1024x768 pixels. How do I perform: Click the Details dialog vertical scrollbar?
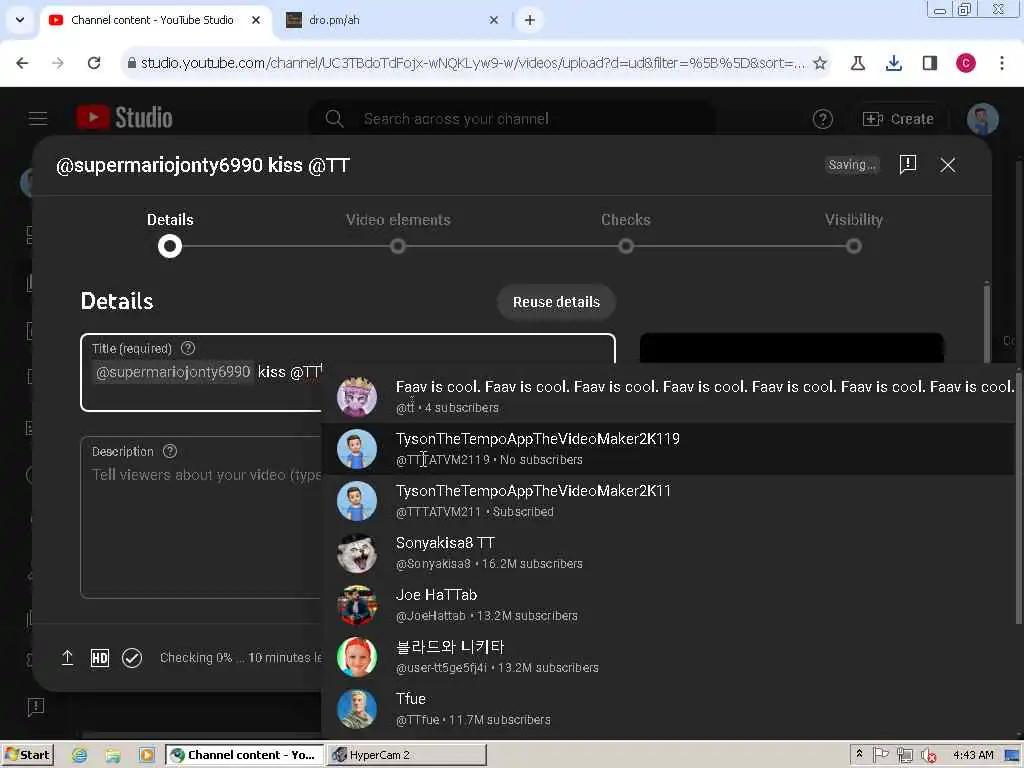(987, 322)
